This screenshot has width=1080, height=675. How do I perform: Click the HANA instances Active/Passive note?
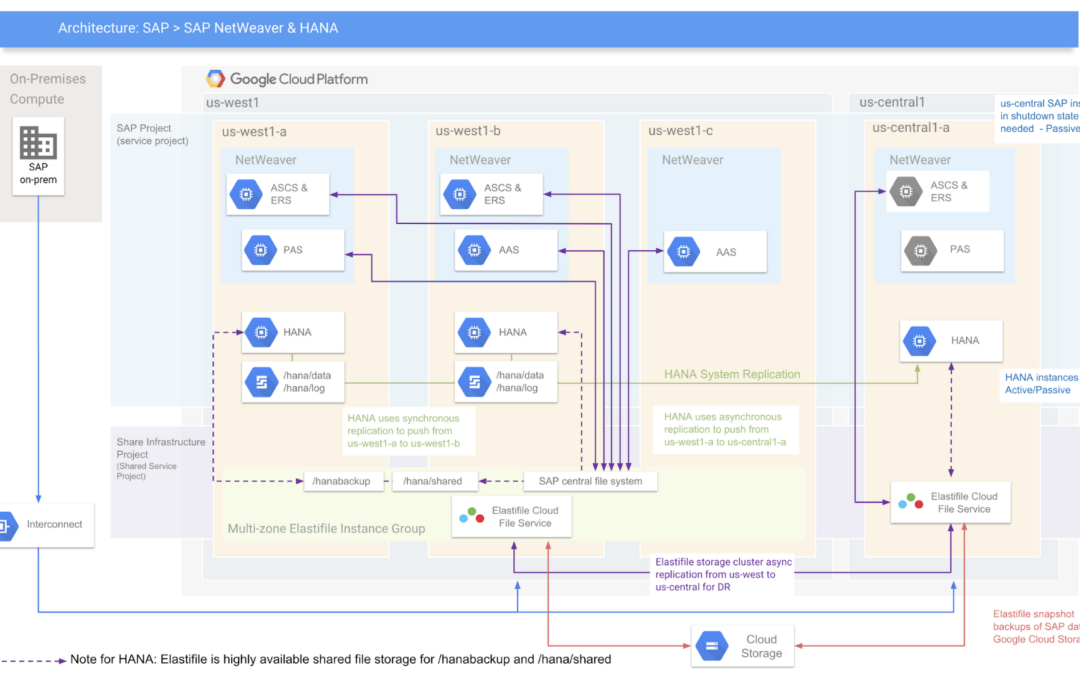(1041, 384)
